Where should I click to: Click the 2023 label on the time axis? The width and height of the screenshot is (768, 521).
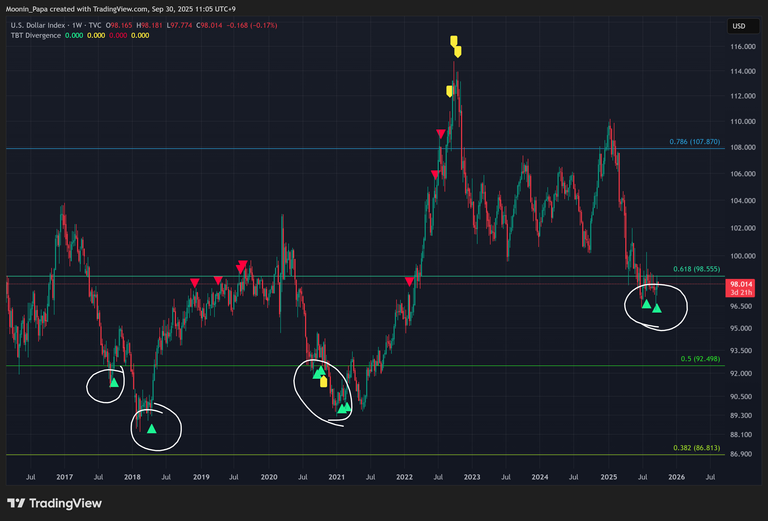[x=472, y=478]
